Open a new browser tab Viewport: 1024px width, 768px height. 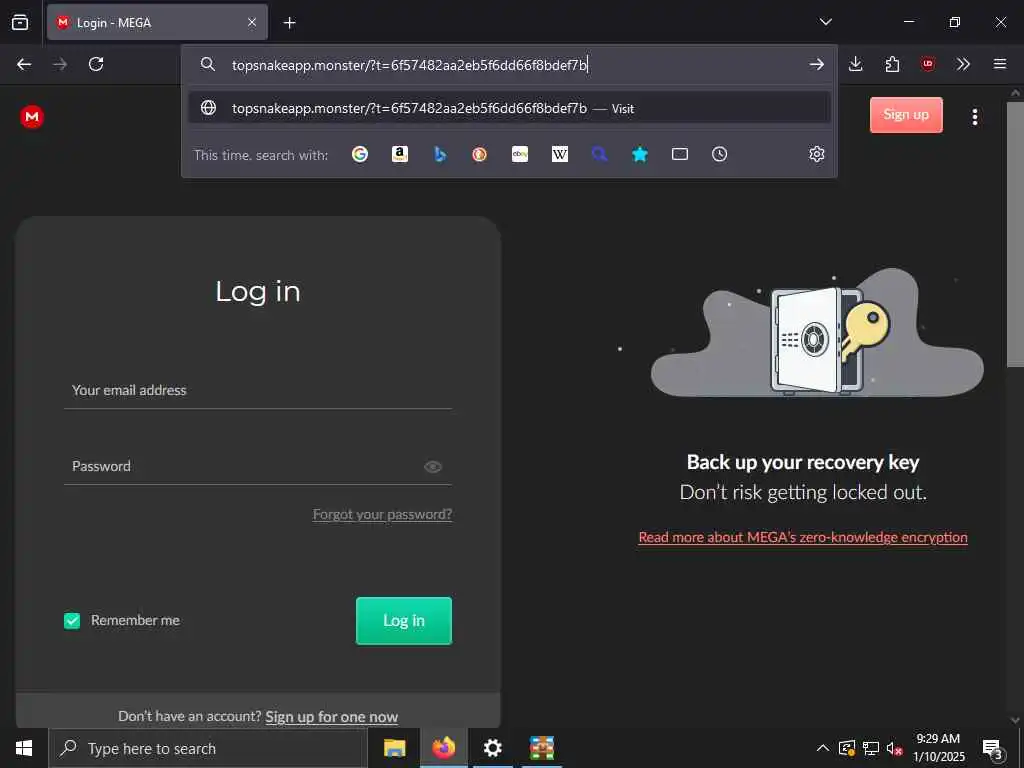pyautogui.click(x=289, y=23)
